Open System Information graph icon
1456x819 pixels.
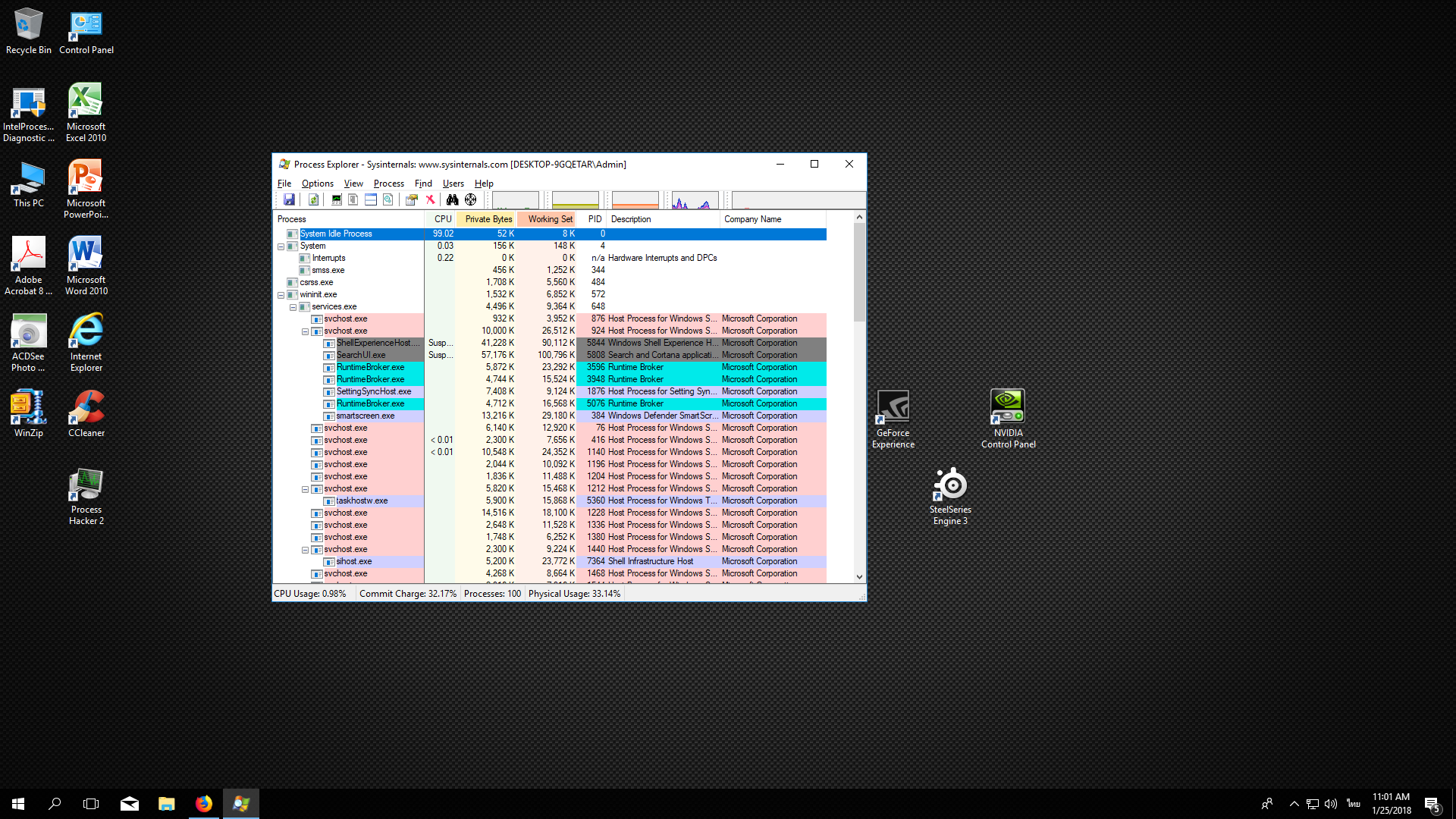coord(336,199)
